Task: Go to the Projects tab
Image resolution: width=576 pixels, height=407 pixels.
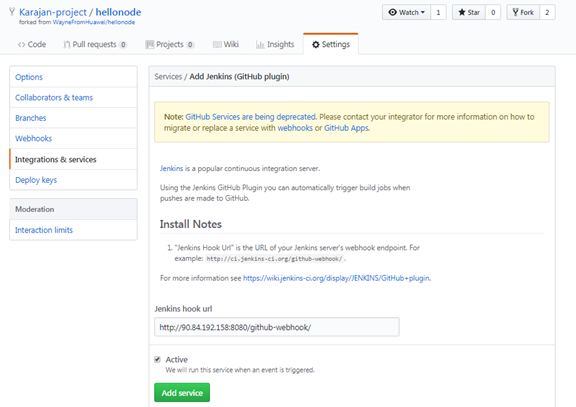Action: click(170, 44)
